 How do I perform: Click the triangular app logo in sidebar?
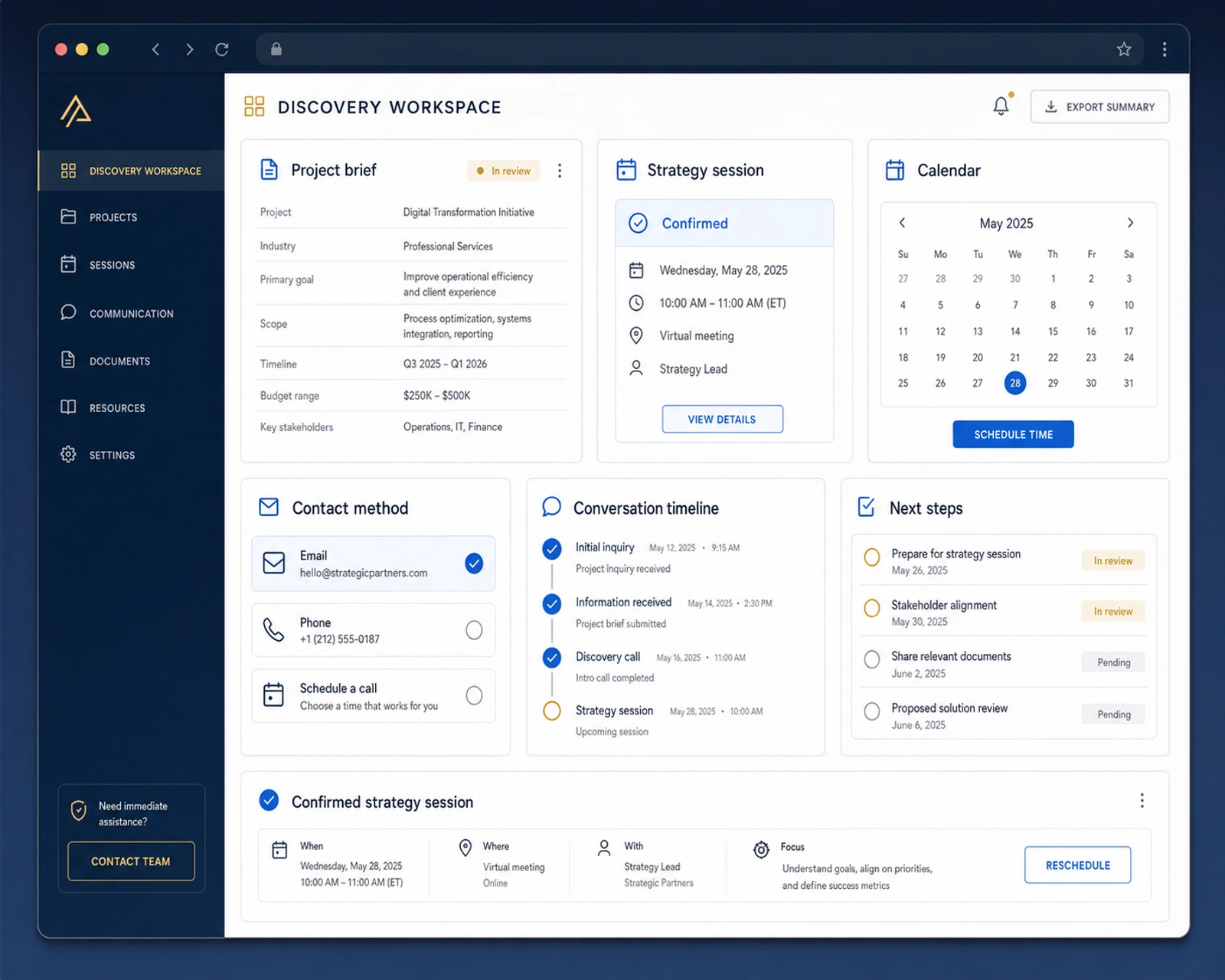76,111
